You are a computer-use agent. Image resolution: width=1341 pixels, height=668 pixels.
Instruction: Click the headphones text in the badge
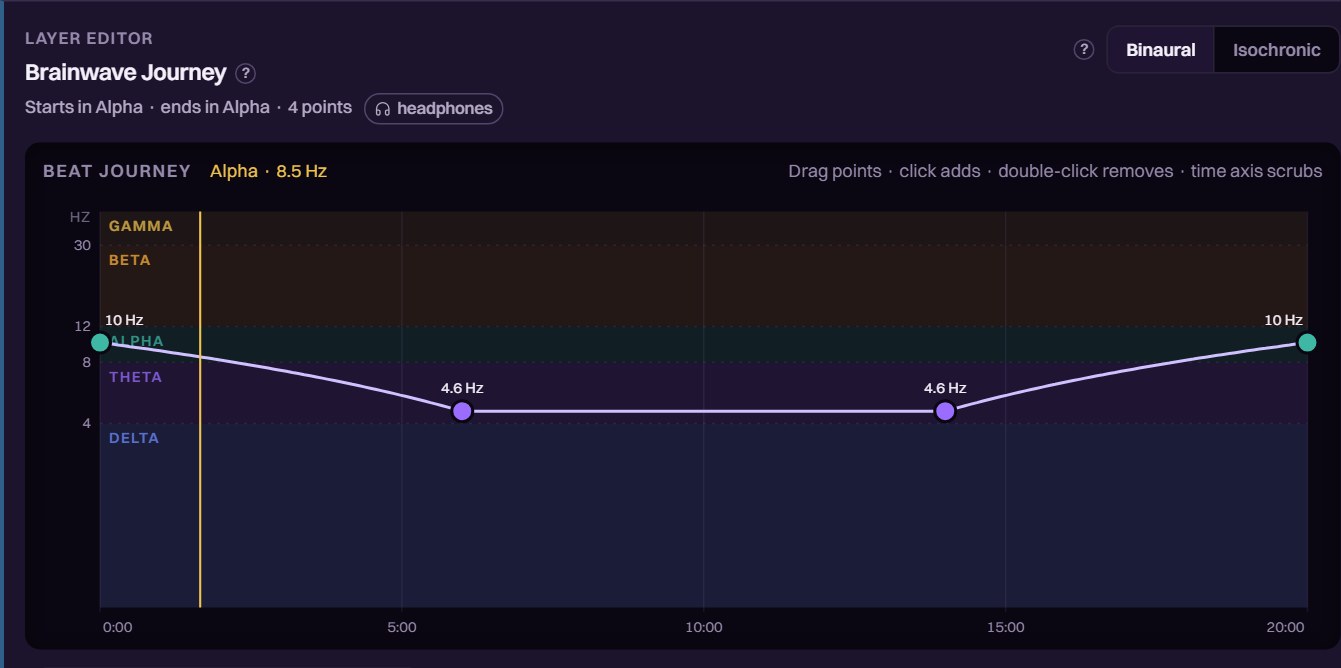pyautogui.click(x=444, y=108)
